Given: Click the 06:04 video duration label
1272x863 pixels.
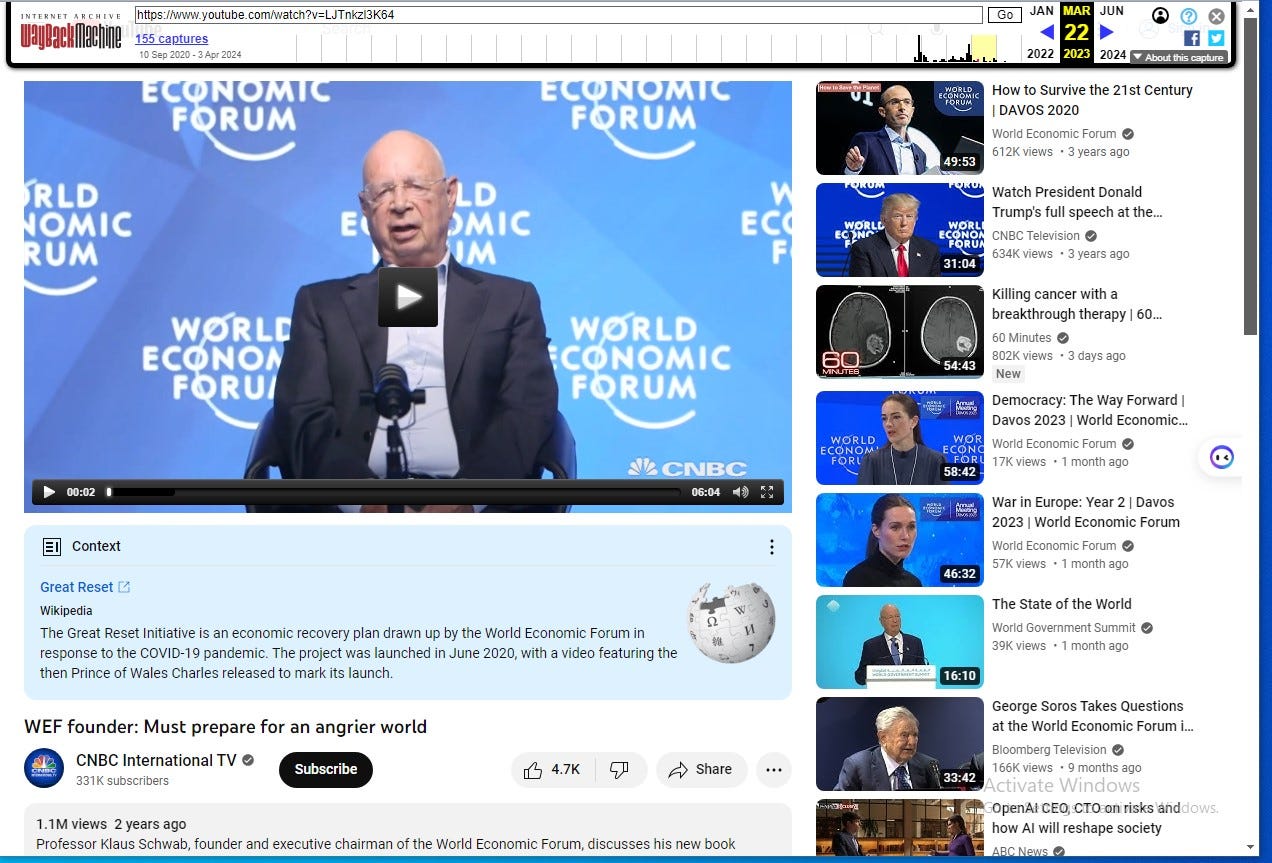Looking at the screenshot, I should pos(706,492).
